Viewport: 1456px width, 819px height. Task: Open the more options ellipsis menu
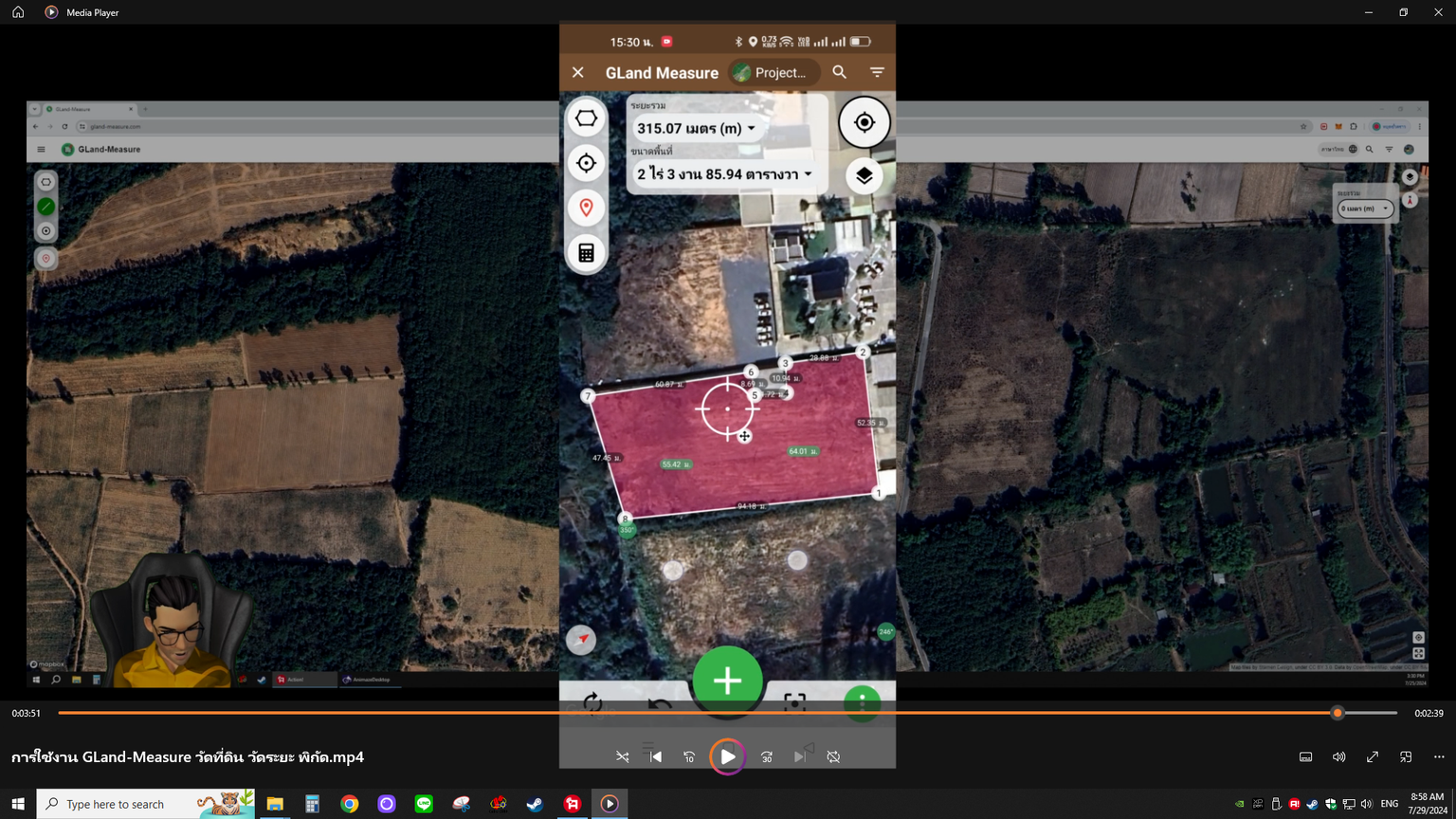coord(1439,756)
